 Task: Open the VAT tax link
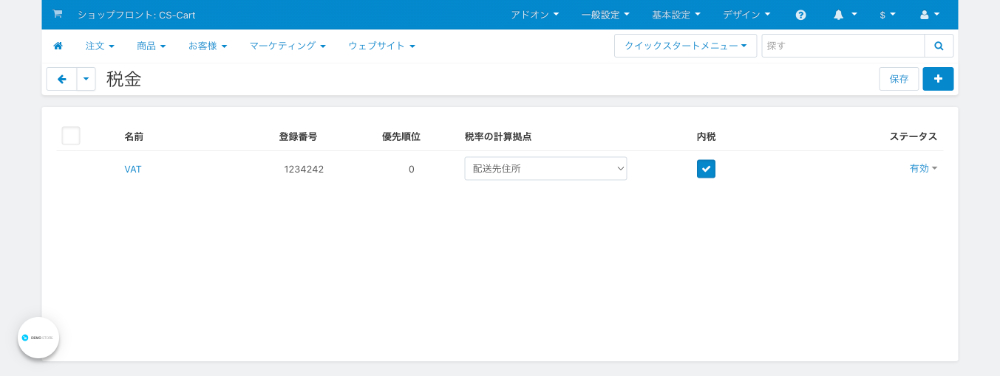[133, 169]
